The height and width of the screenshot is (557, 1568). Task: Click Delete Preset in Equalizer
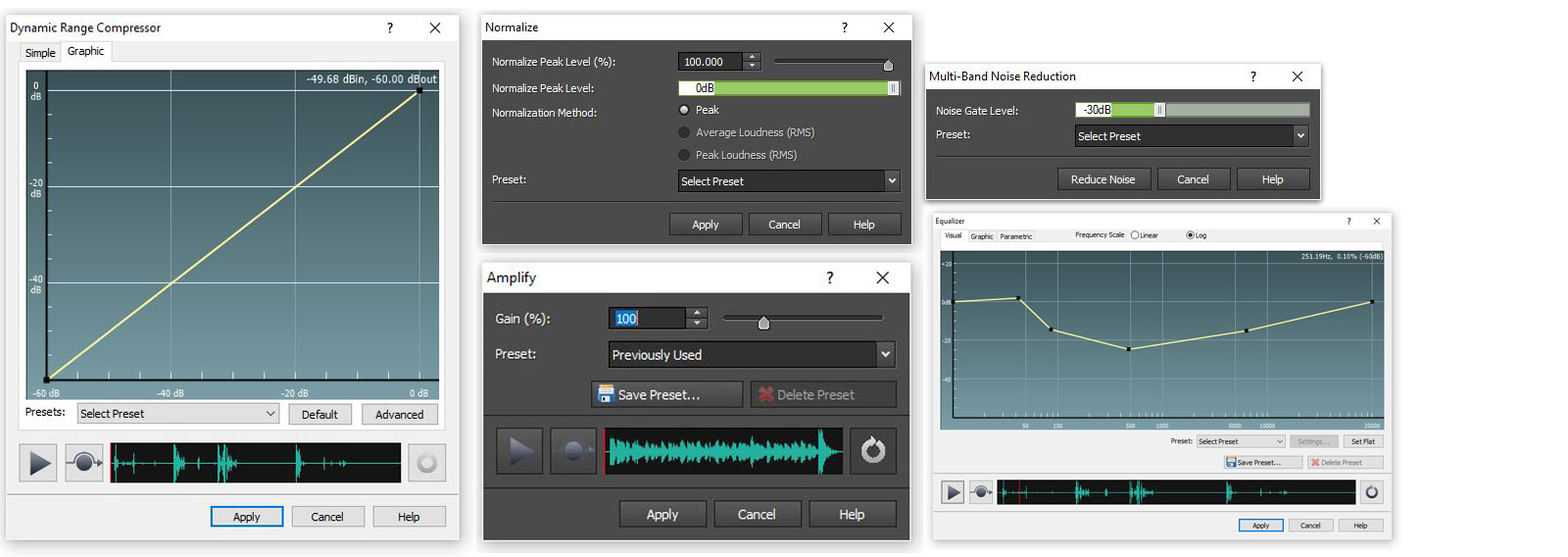point(1346,462)
